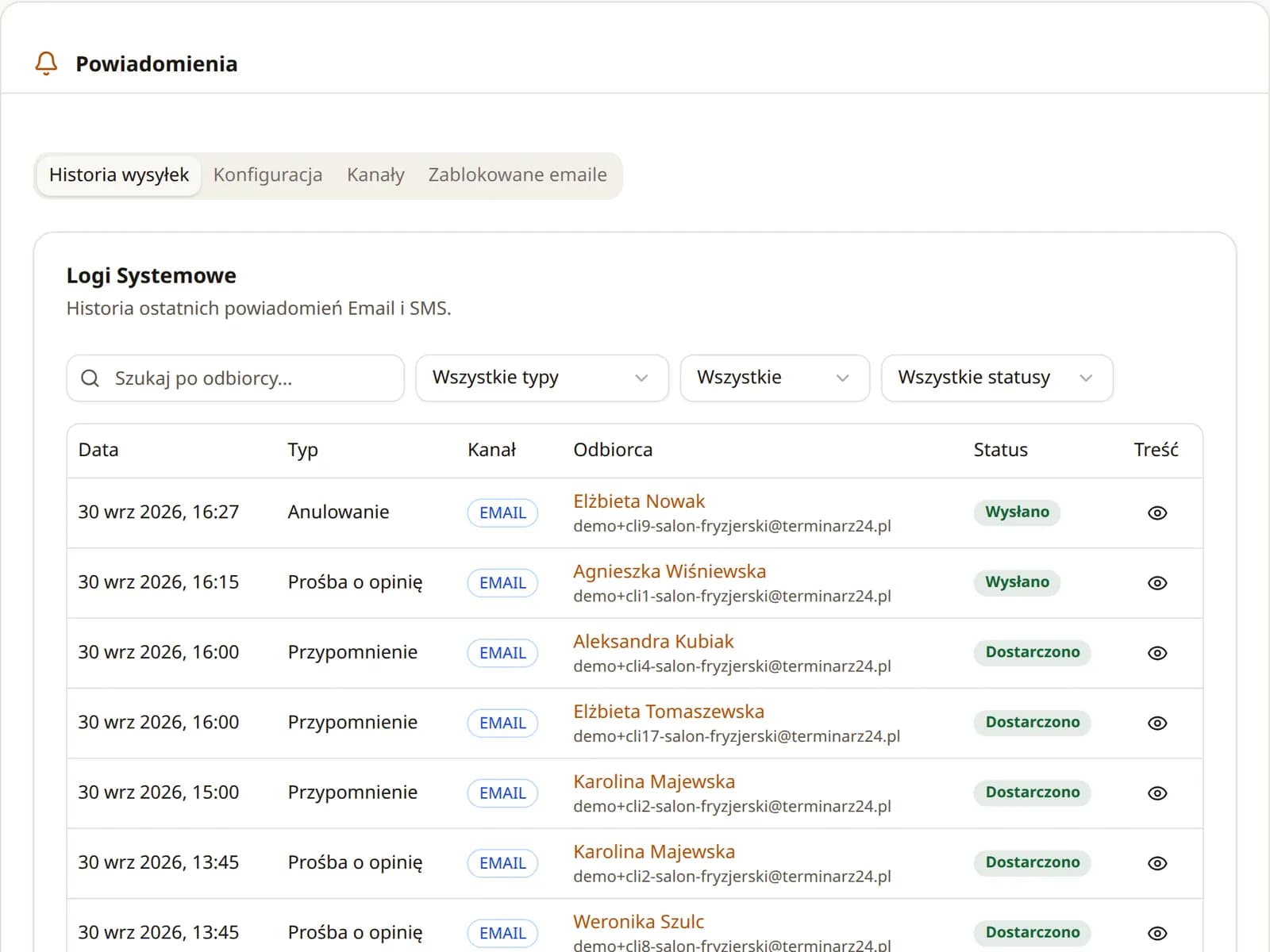Open eye icon for Karolina Majewska 13:45 row

[x=1157, y=863]
